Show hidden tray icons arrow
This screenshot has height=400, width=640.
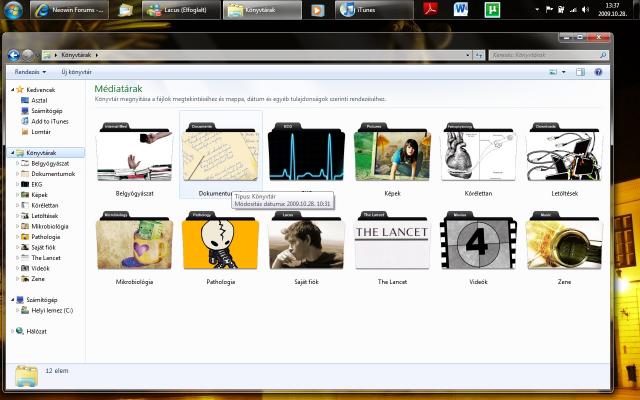click(537, 10)
